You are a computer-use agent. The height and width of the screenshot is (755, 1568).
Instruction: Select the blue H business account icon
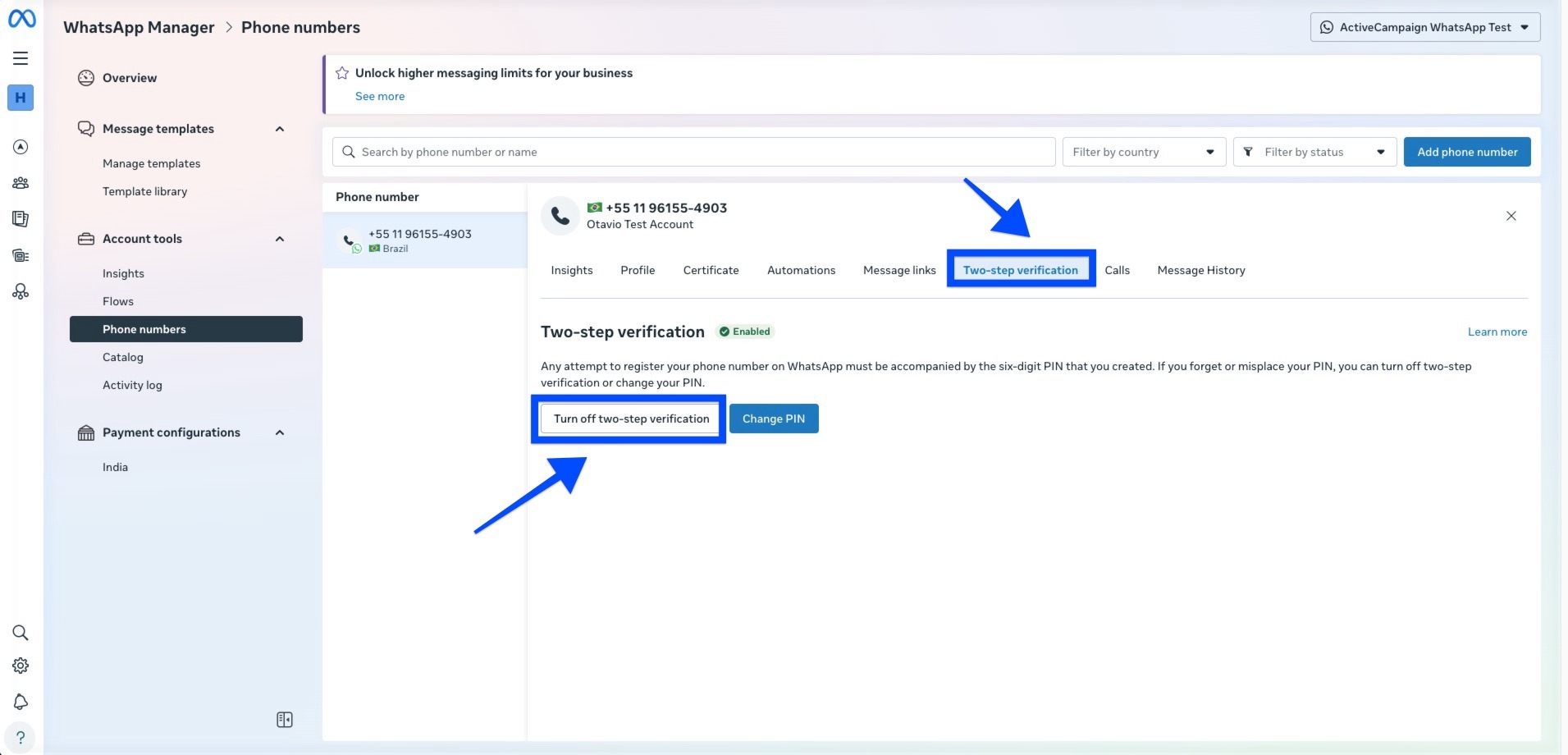pyautogui.click(x=21, y=98)
